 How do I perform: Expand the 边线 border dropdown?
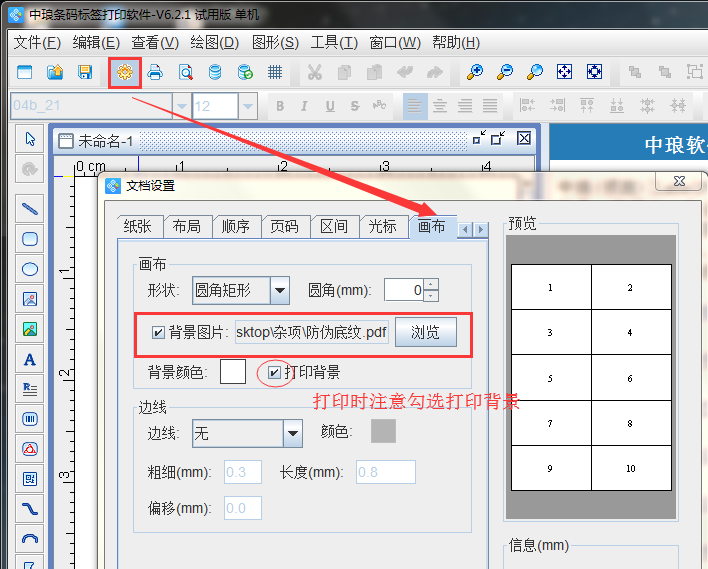click(x=292, y=433)
